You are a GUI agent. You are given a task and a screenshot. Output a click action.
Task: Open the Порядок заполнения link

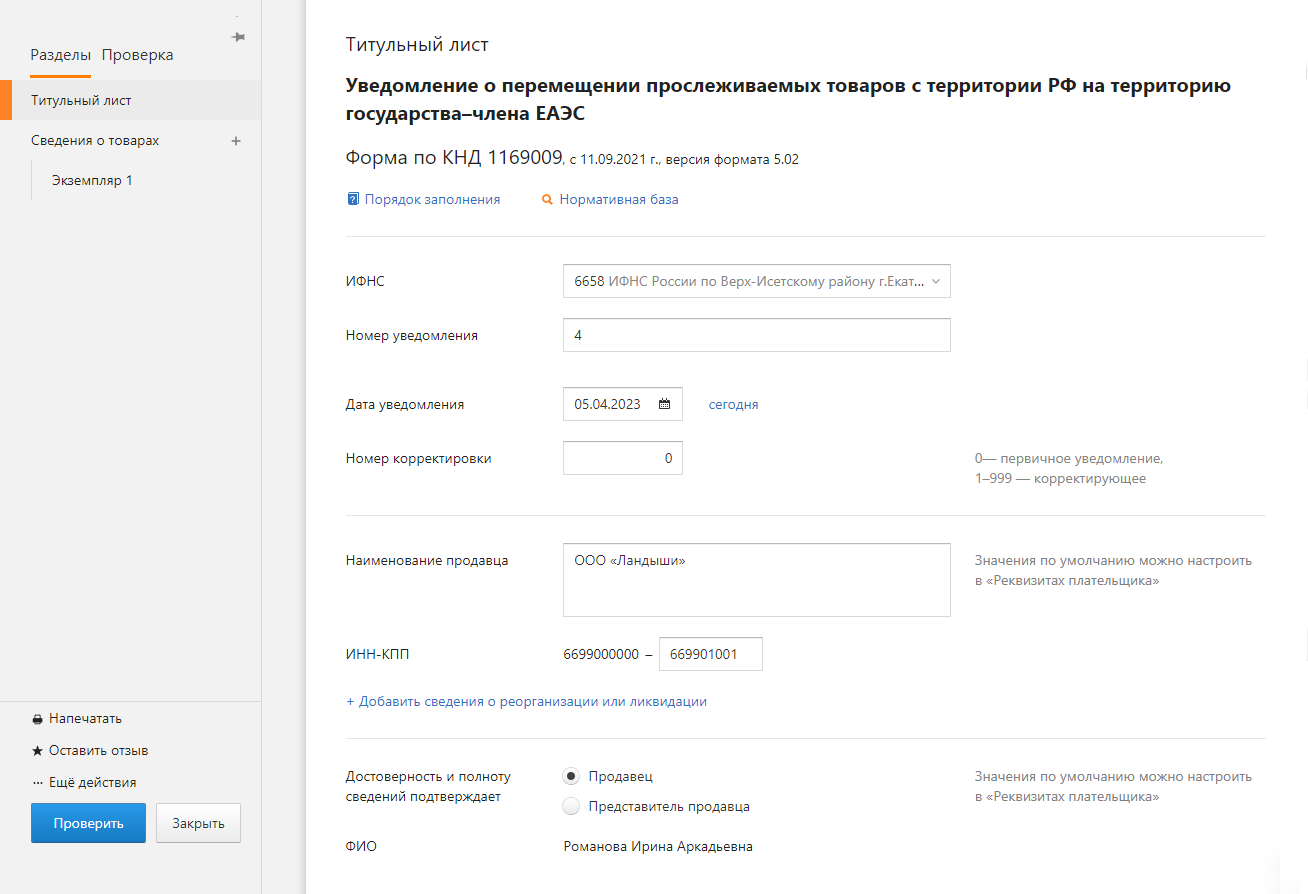(432, 199)
